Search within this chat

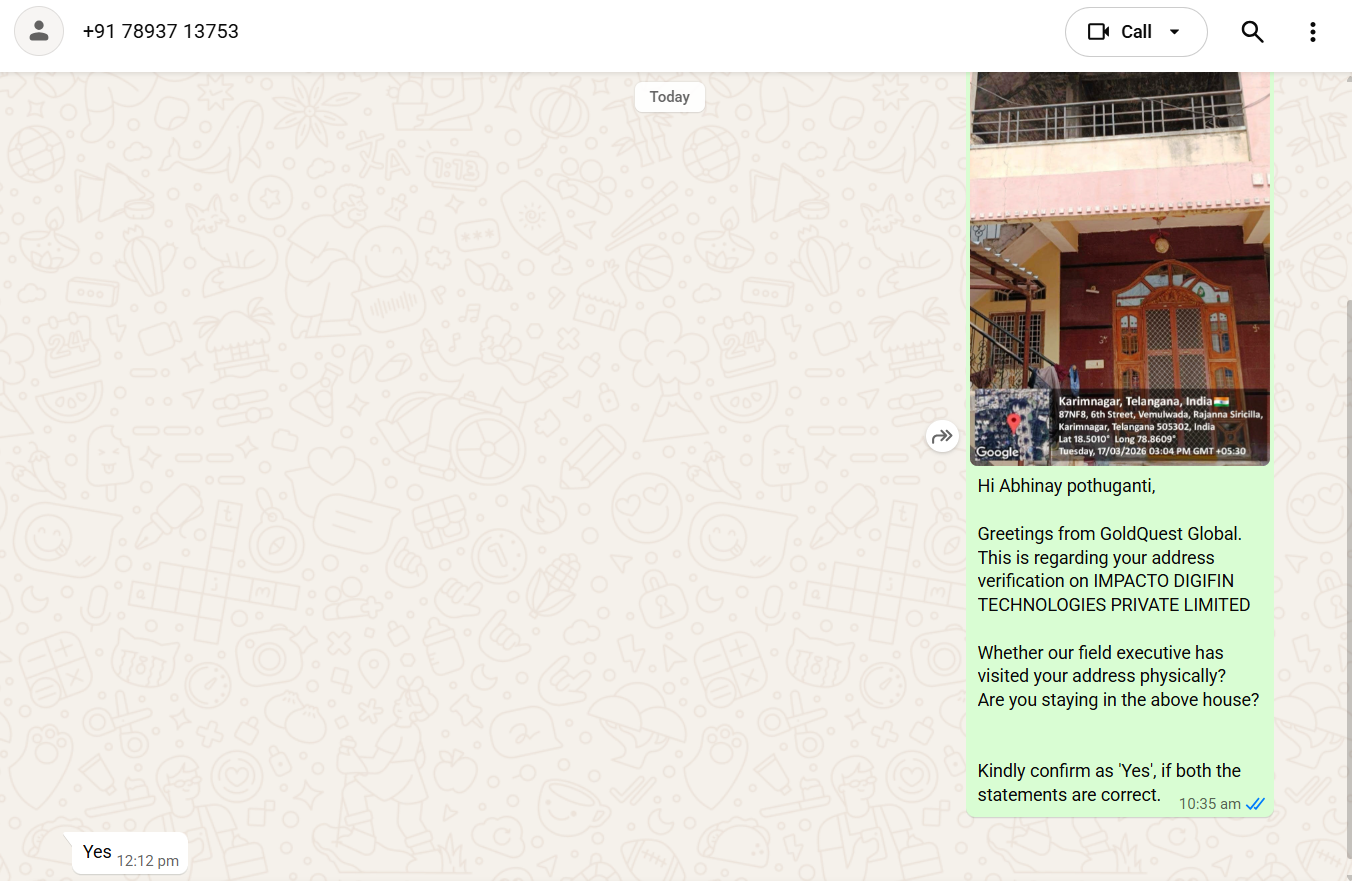(x=1252, y=32)
